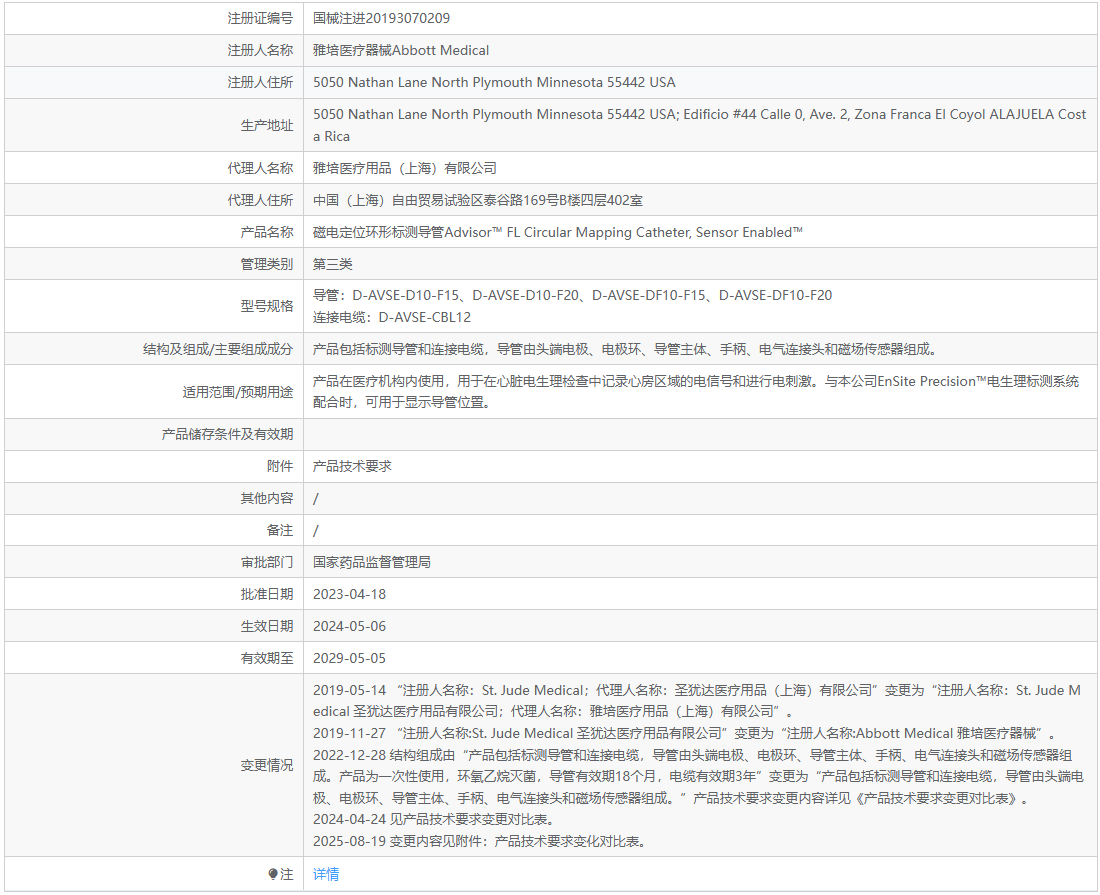Select the 2019-05-14 change record line
The image size is (1100, 895).
click(697, 701)
